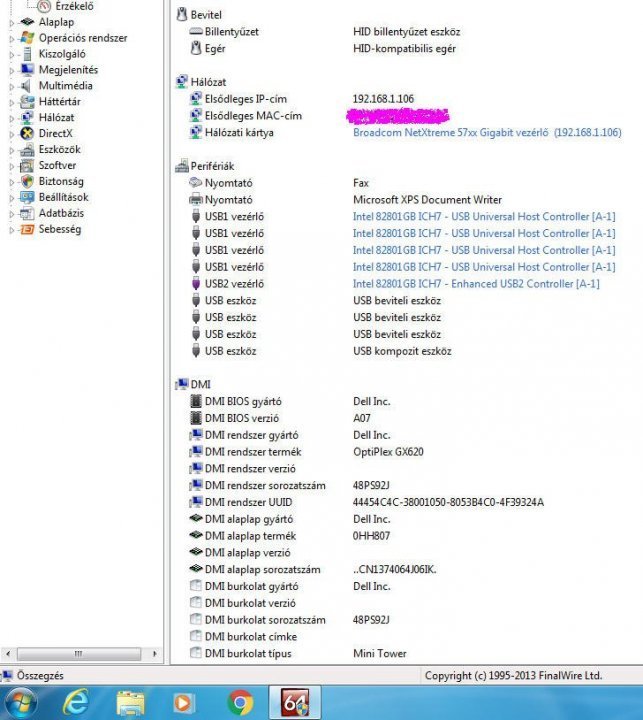643x720 pixels.
Task: Open Internet Explorer from the taskbar
Action: (x=76, y=703)
